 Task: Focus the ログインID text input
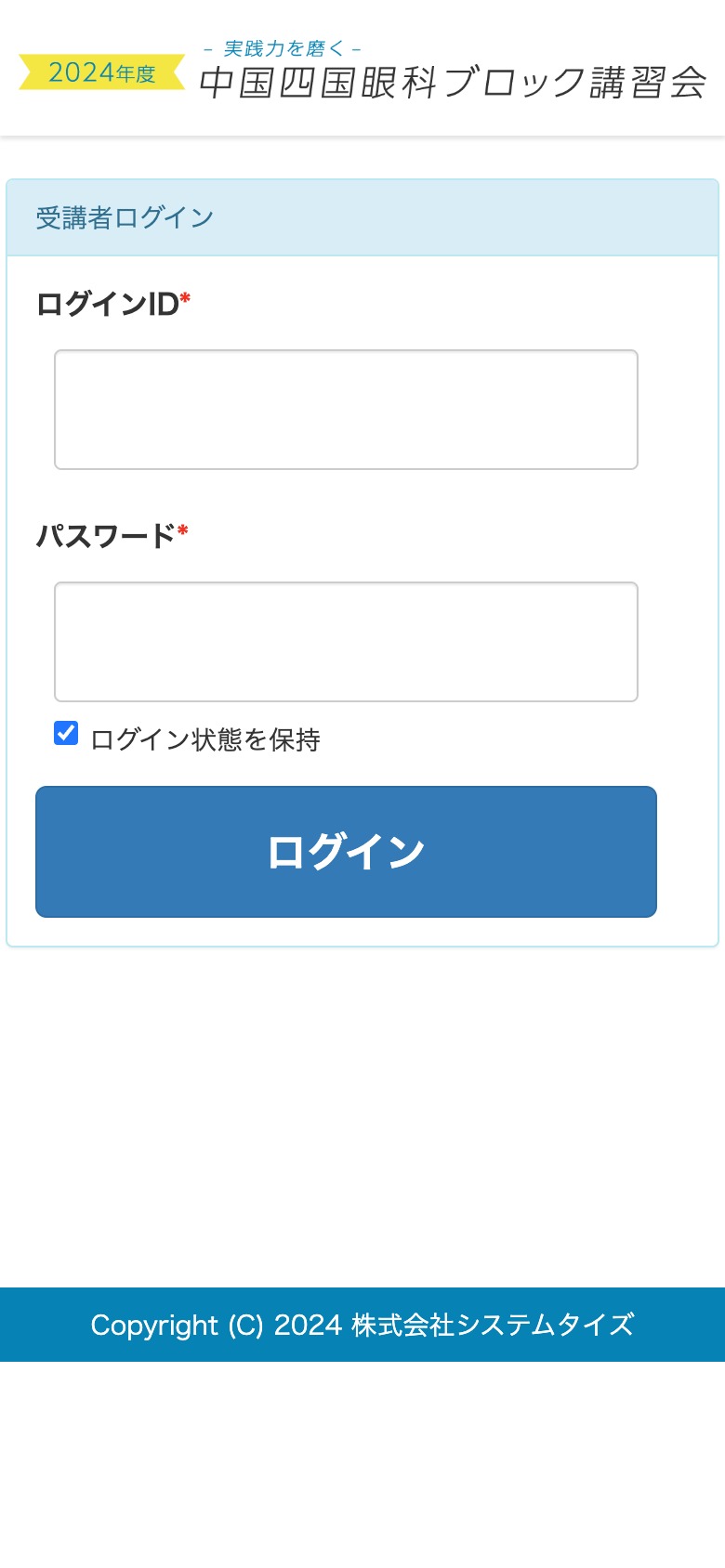(346, 410)
